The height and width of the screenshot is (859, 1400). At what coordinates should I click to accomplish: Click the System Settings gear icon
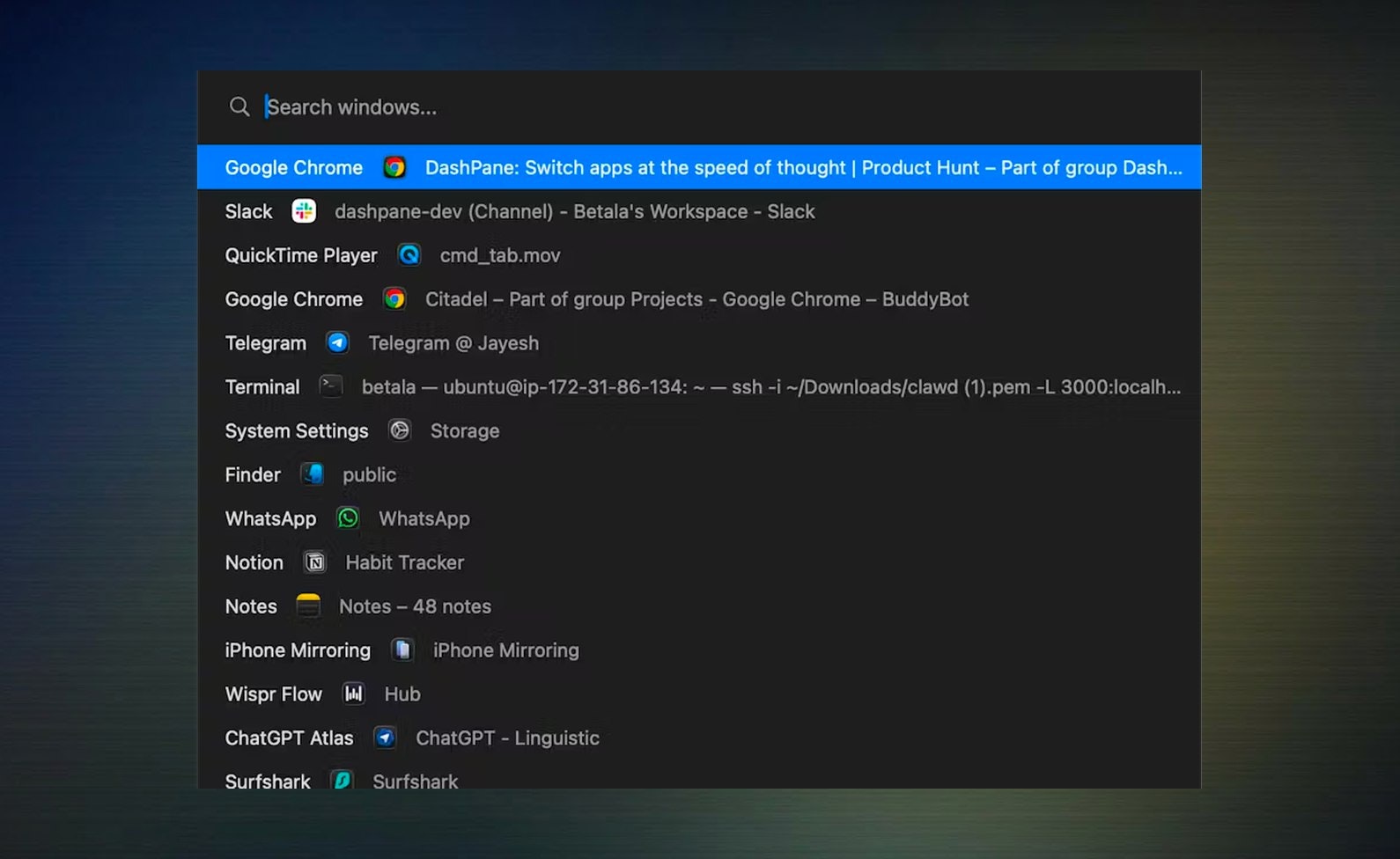pos(400,430)
